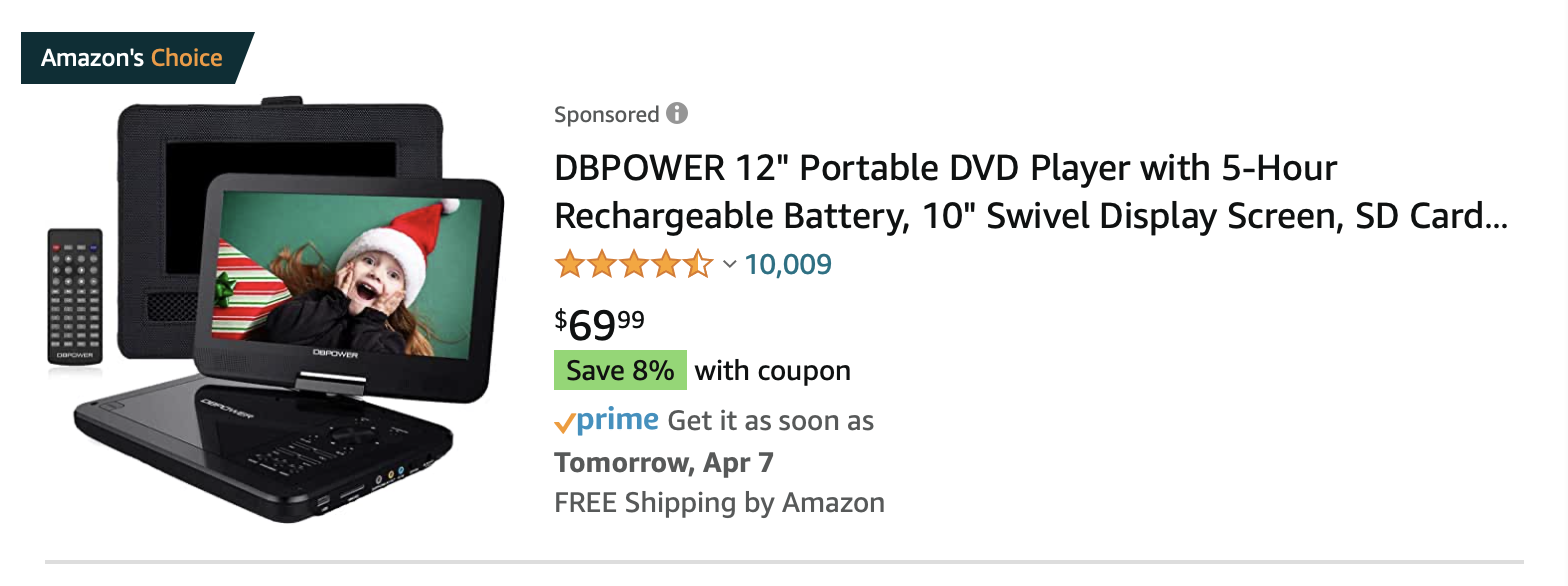
Task: Click the Amazon's Choice badge
Action: tap(132, 58)
